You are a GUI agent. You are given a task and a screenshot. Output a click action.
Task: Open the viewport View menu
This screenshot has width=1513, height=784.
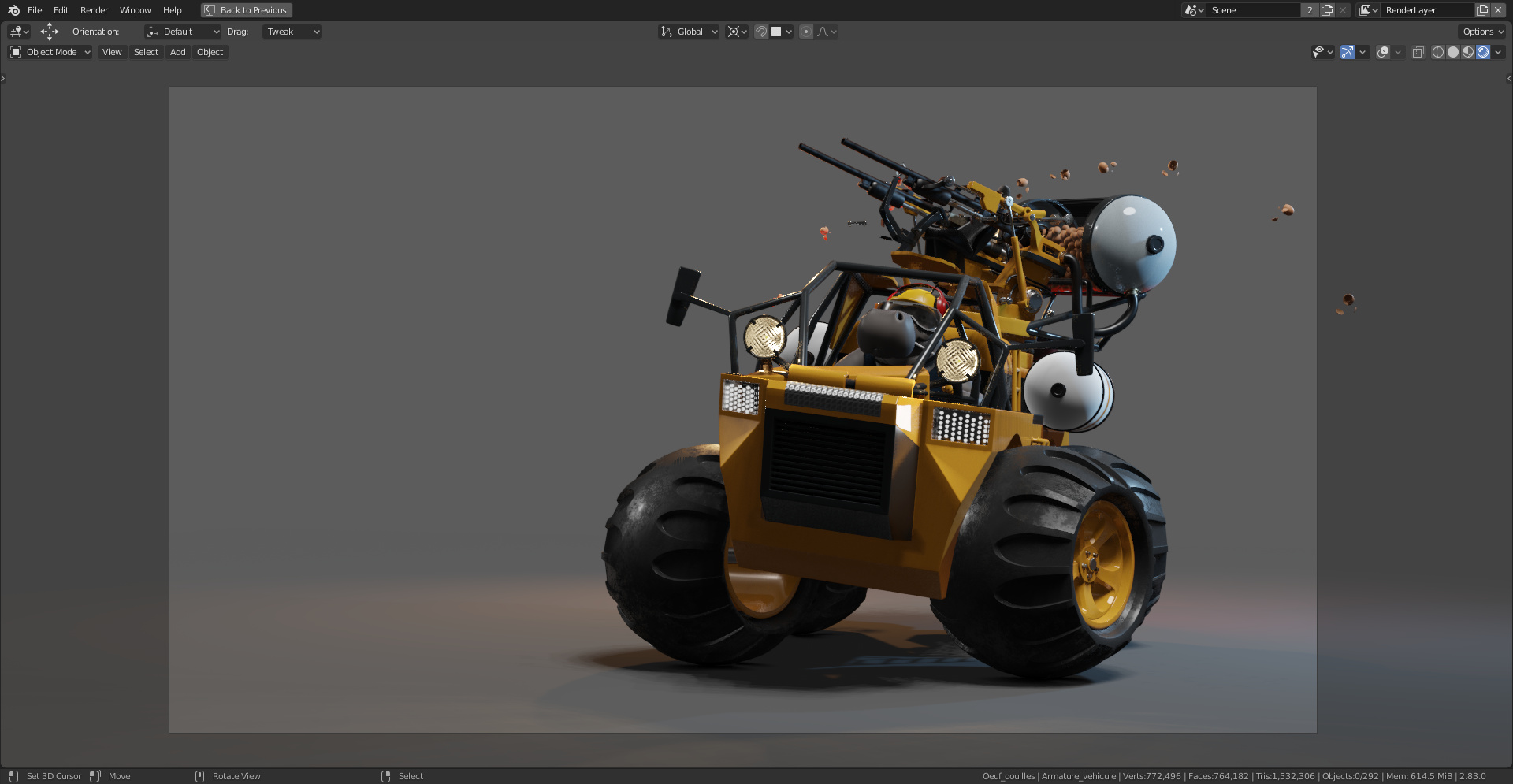click(x=112, y=52)
